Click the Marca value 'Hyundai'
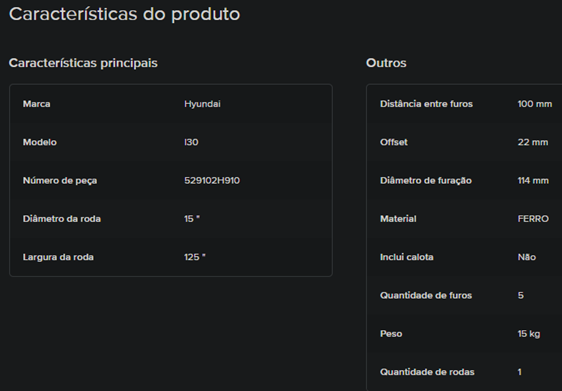Screen dimensions: 562x391 tap(202, 104)
